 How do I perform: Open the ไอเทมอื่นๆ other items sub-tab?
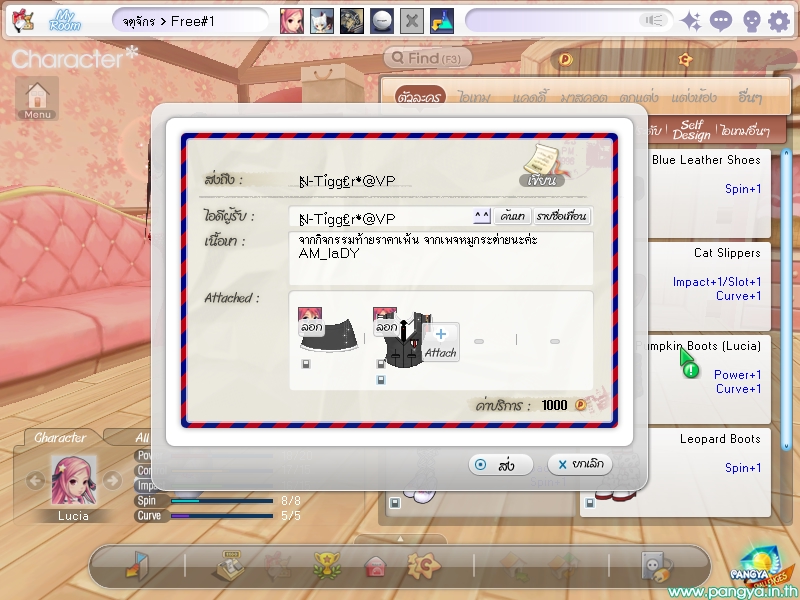click(745, 131)
